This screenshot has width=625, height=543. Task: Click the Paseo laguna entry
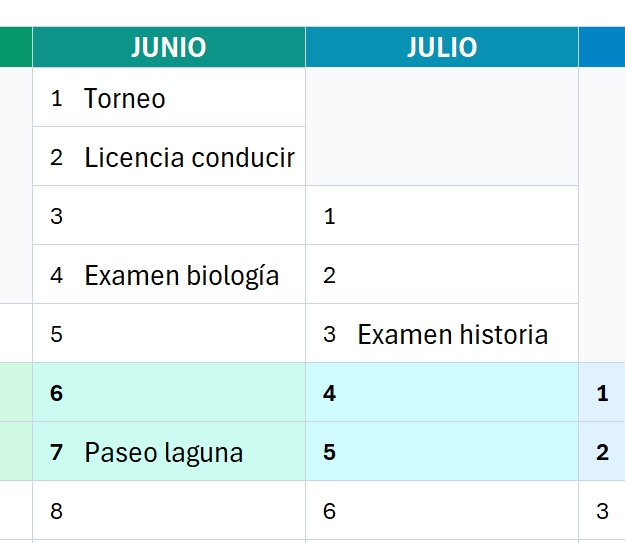click(168, 452)
